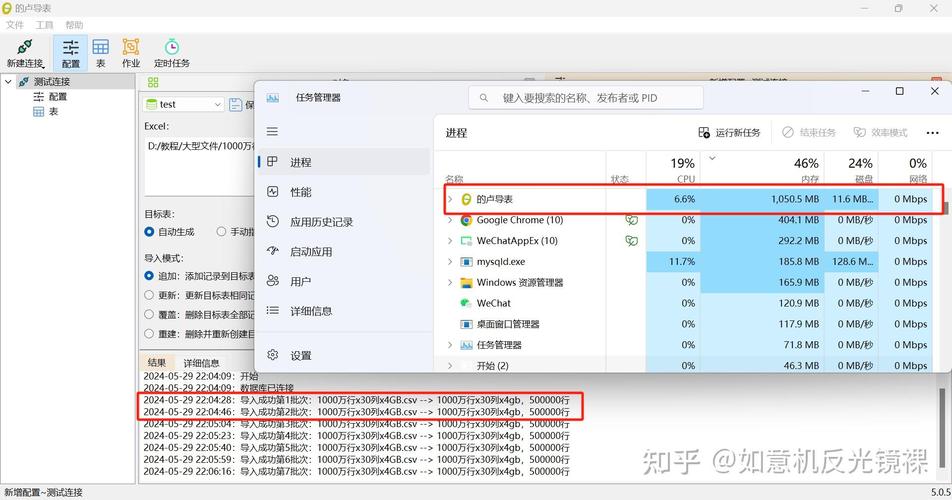Screen dimensions: 952x500
Task: Expand the 开始 (2) process row
Action: click(450, 366)
